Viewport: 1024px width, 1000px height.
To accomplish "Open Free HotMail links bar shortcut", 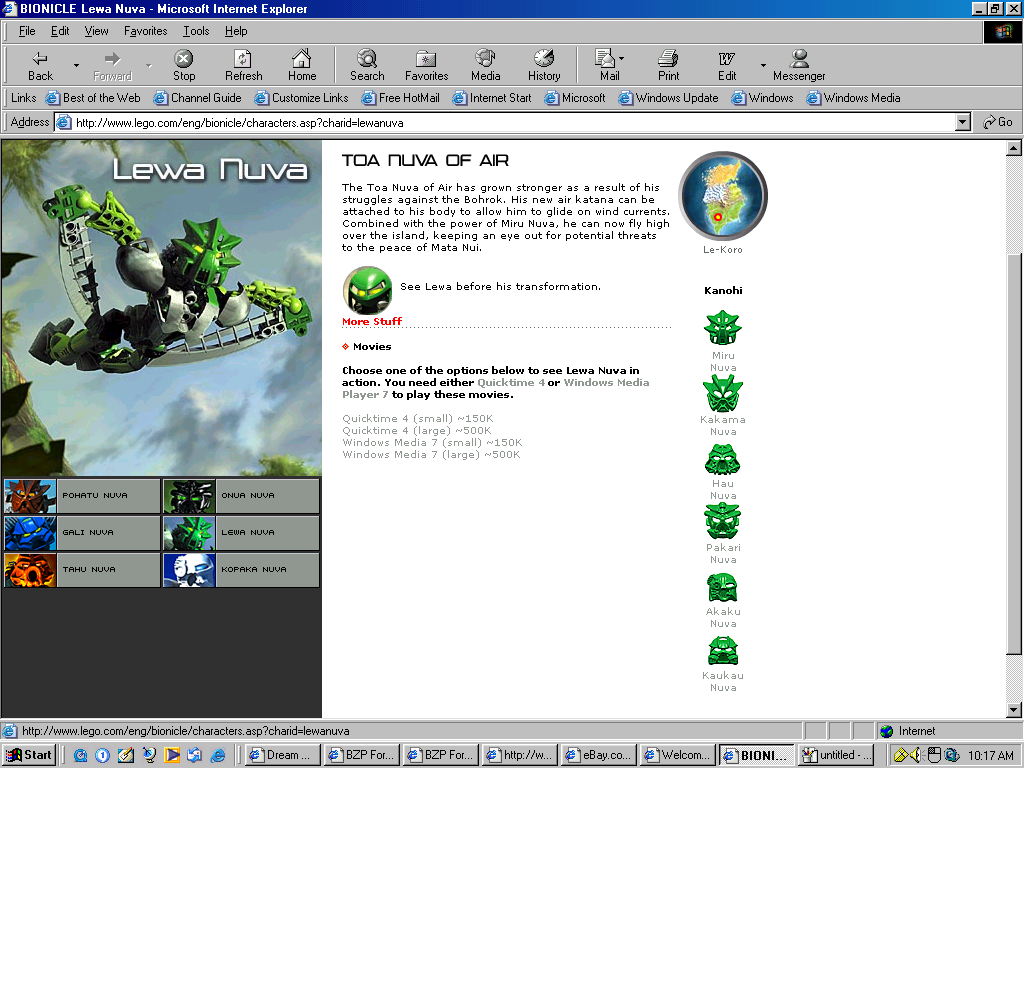I will click(401, 98).
